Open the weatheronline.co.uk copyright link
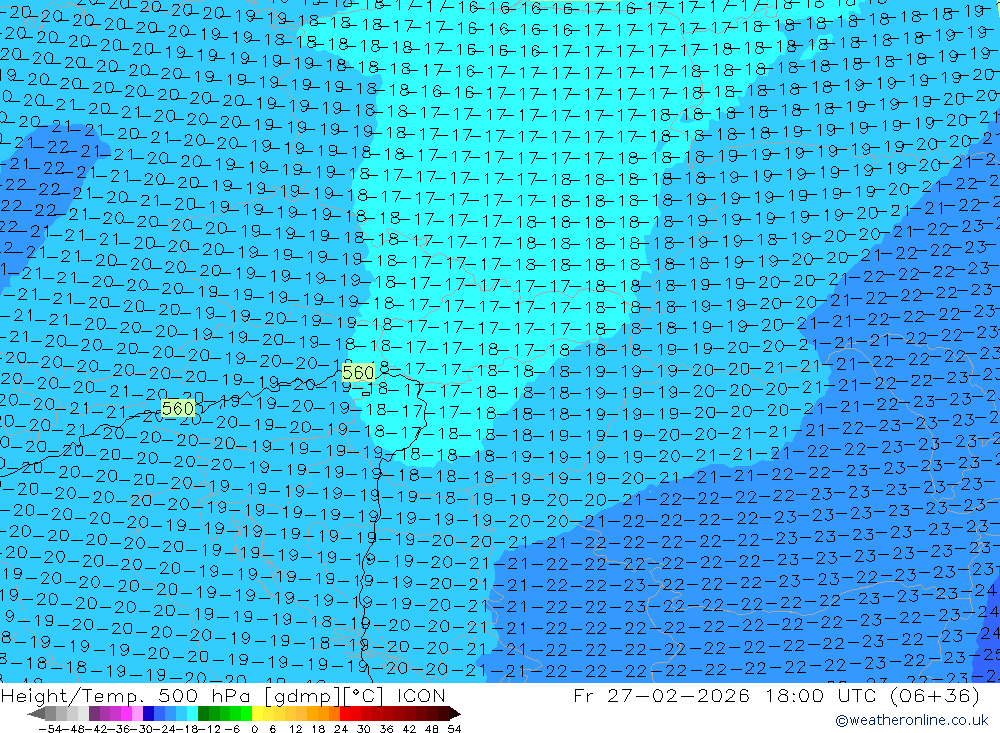 pos(911,720)
